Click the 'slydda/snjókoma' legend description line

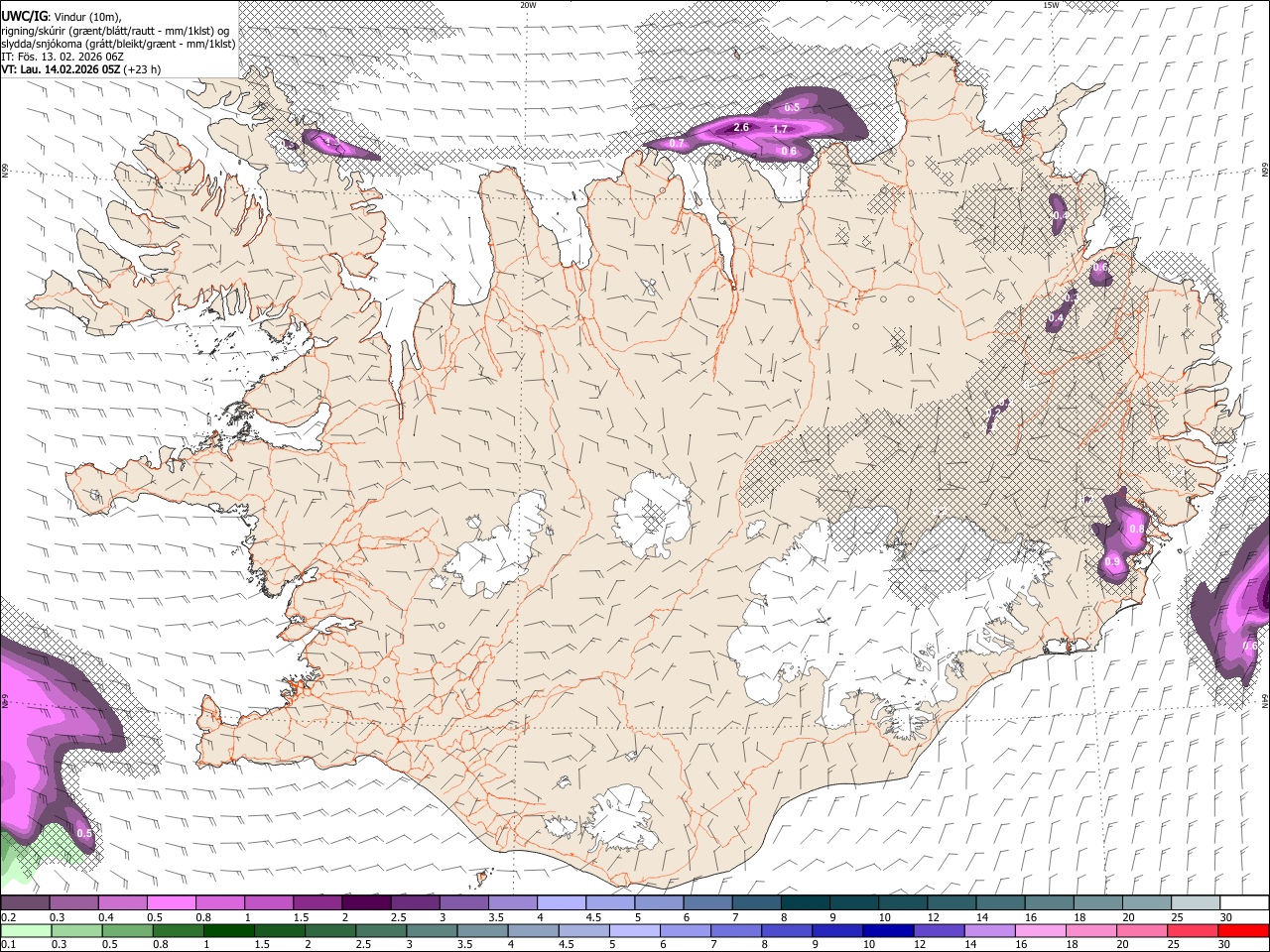118,44
